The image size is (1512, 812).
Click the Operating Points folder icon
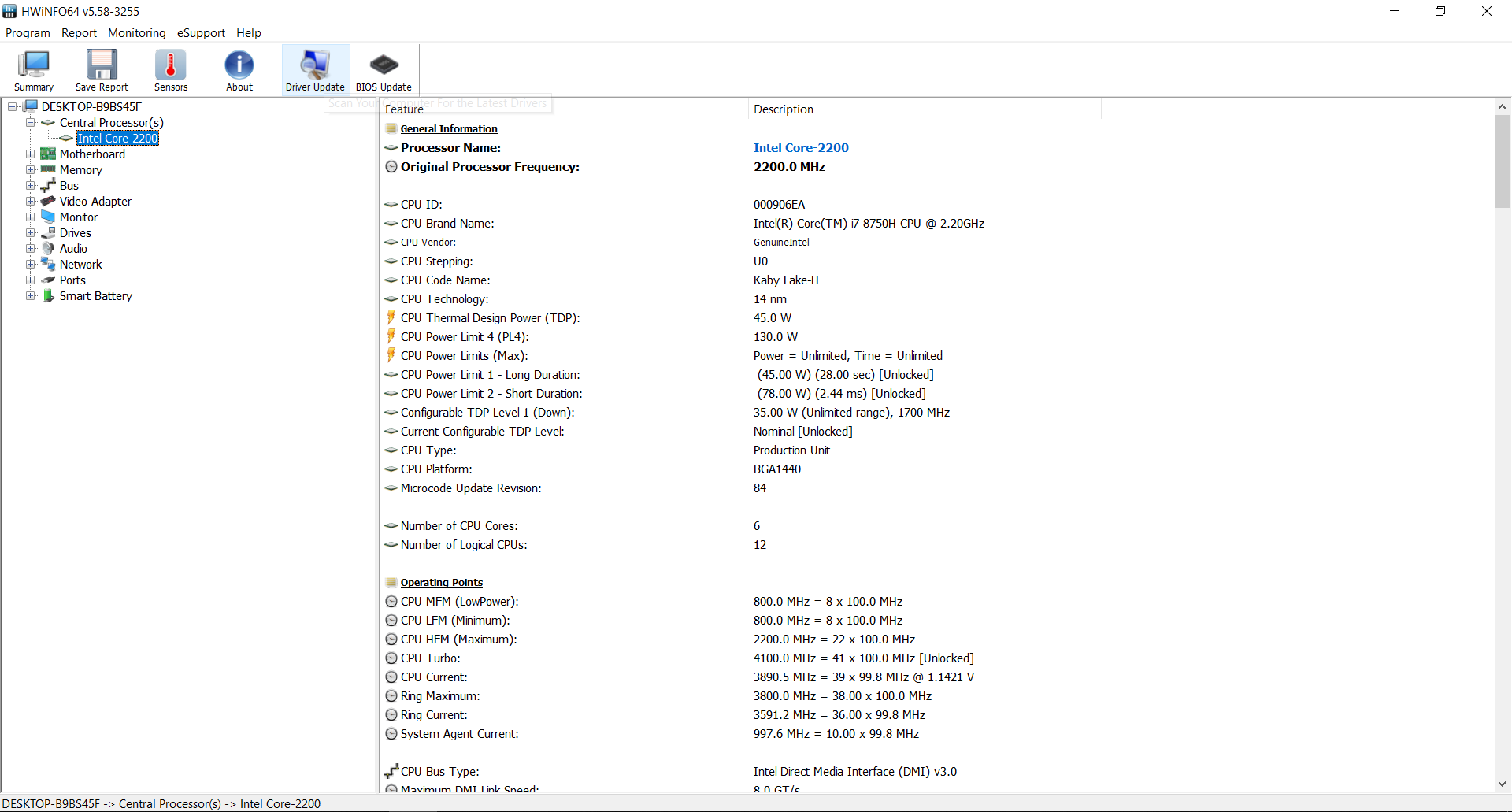(391, 582)
